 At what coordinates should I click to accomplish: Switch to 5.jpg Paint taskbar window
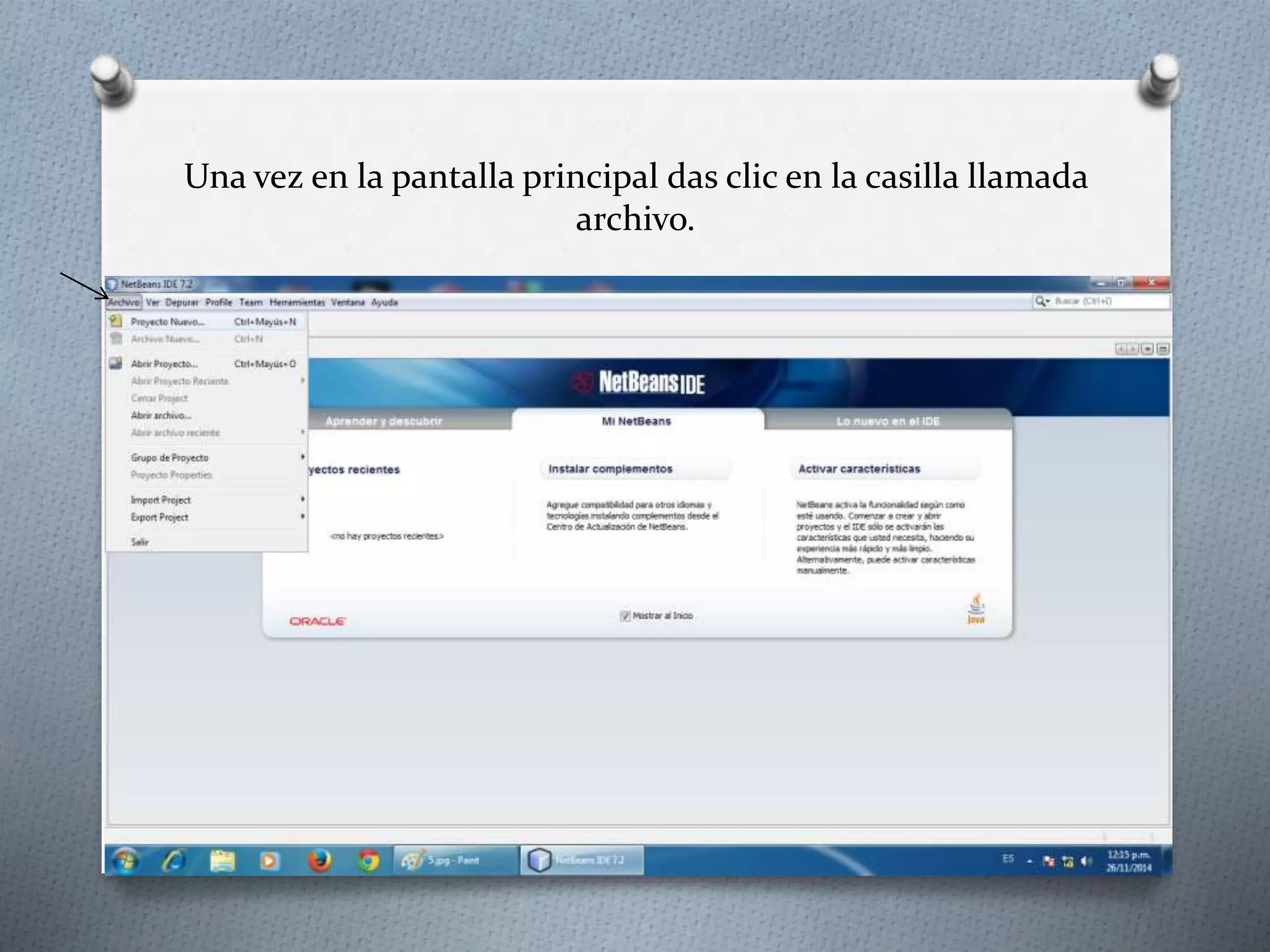click(456, 860)
